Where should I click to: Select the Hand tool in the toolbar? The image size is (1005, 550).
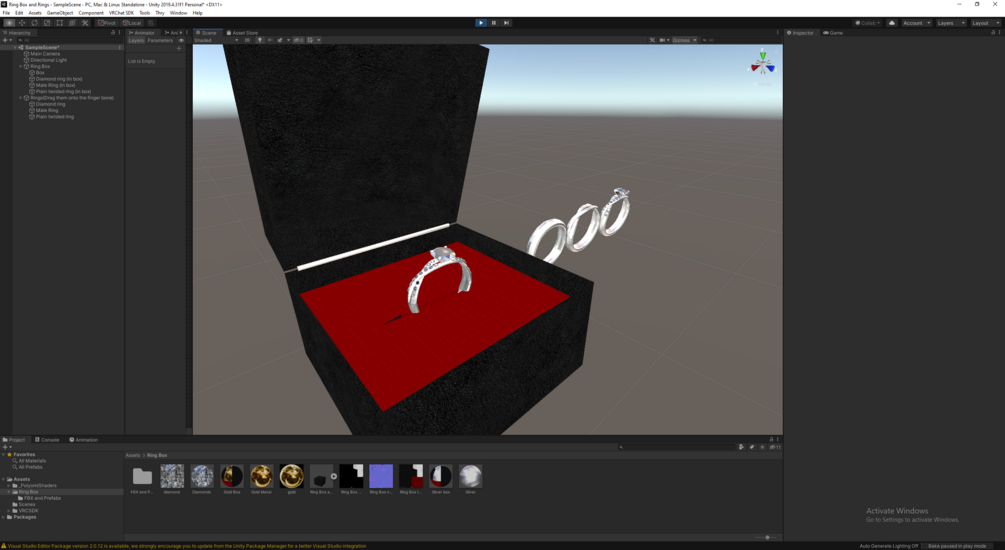[9, 22]
